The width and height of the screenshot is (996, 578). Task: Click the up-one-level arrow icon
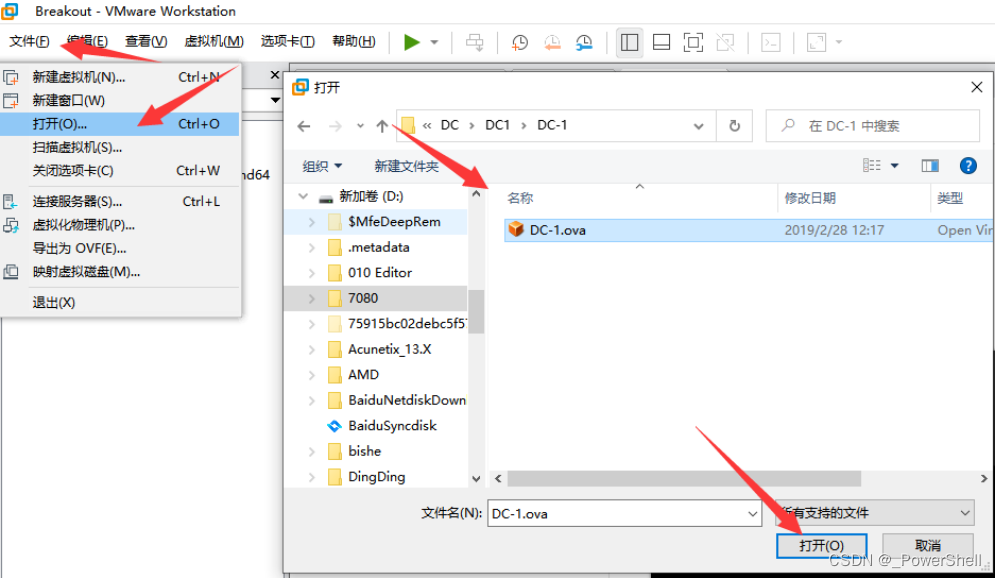click(x=382, y=126)
